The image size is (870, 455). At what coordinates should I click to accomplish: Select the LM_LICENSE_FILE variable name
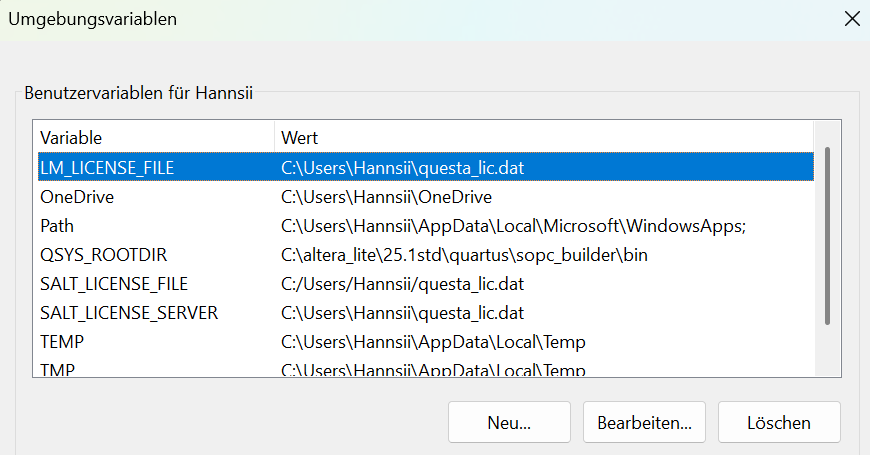[x=107, y=168]
